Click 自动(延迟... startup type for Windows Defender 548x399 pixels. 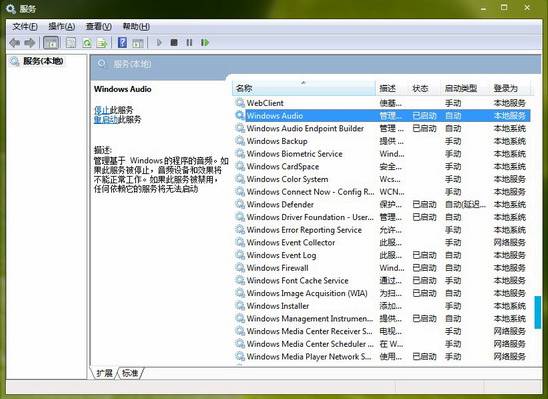(465, 204)
